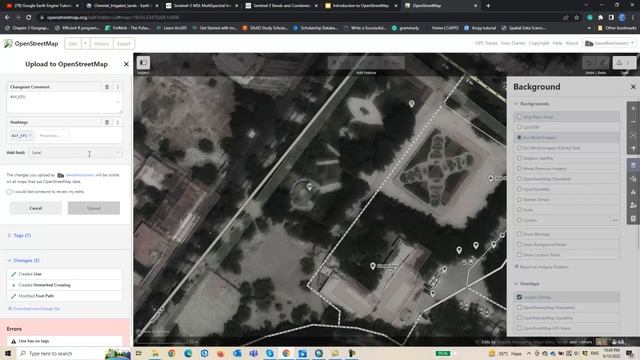Viewport: 640px width, 360px height.
Task: Enable Show Location Panel checkbox
Action: click(x=519, y=254)
